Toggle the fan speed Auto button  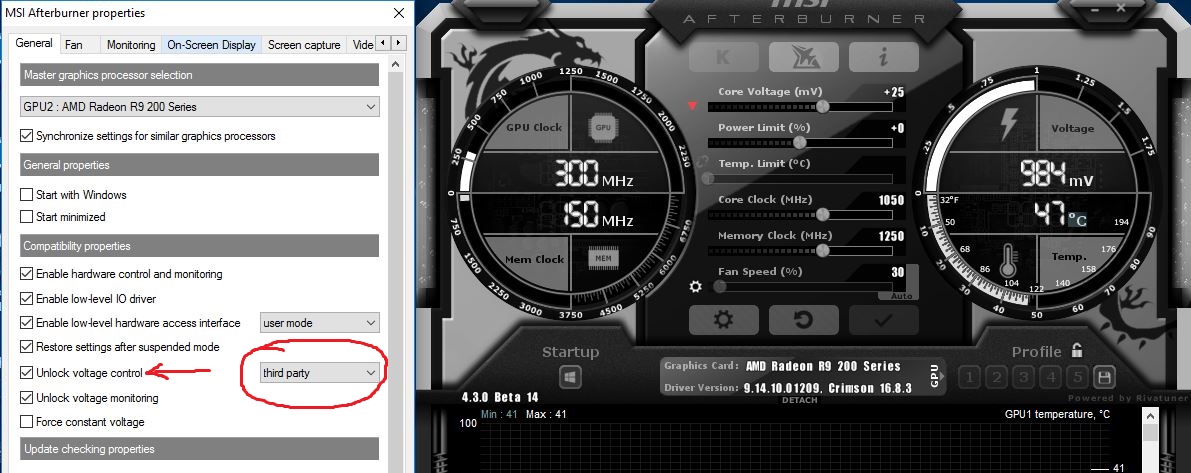tap(900, 295)
